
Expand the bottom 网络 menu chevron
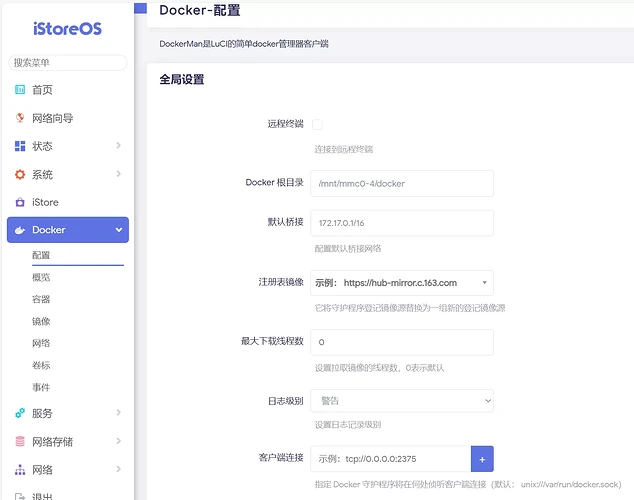[118, 469]
